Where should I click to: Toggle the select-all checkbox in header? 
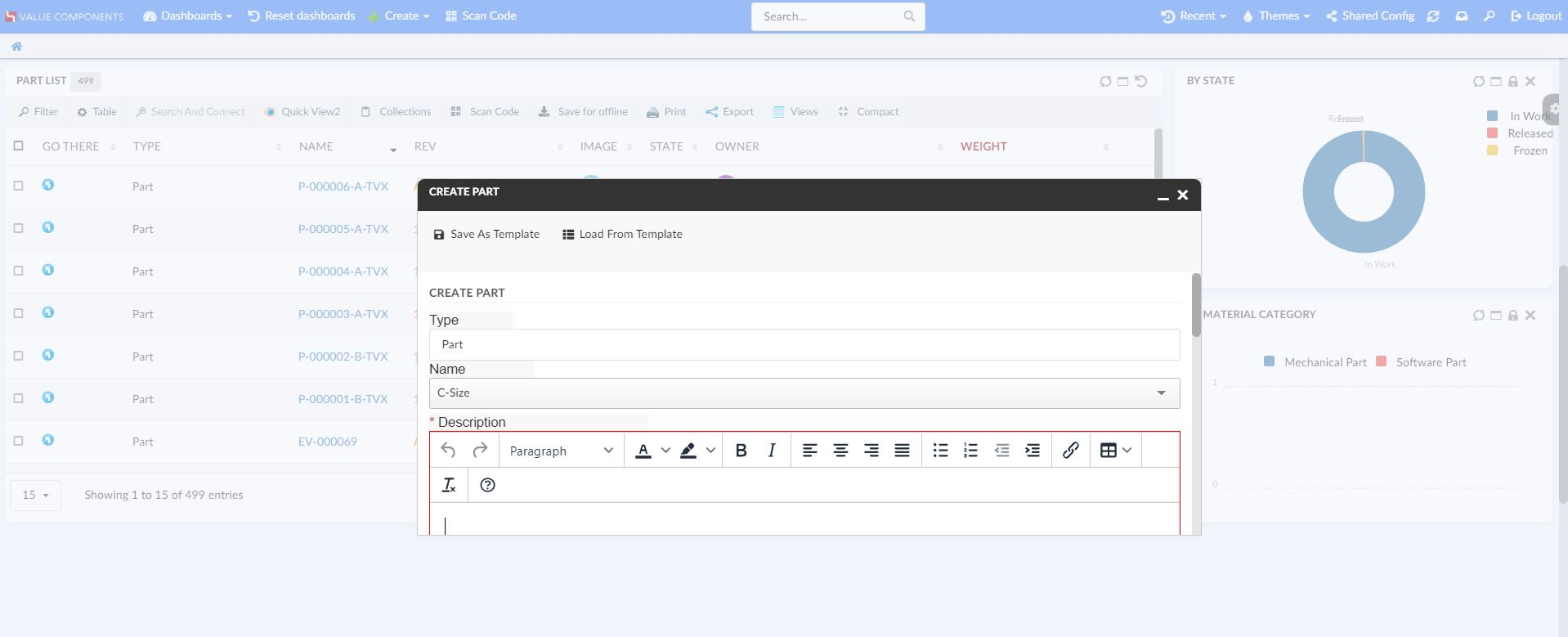click(18, 146)
